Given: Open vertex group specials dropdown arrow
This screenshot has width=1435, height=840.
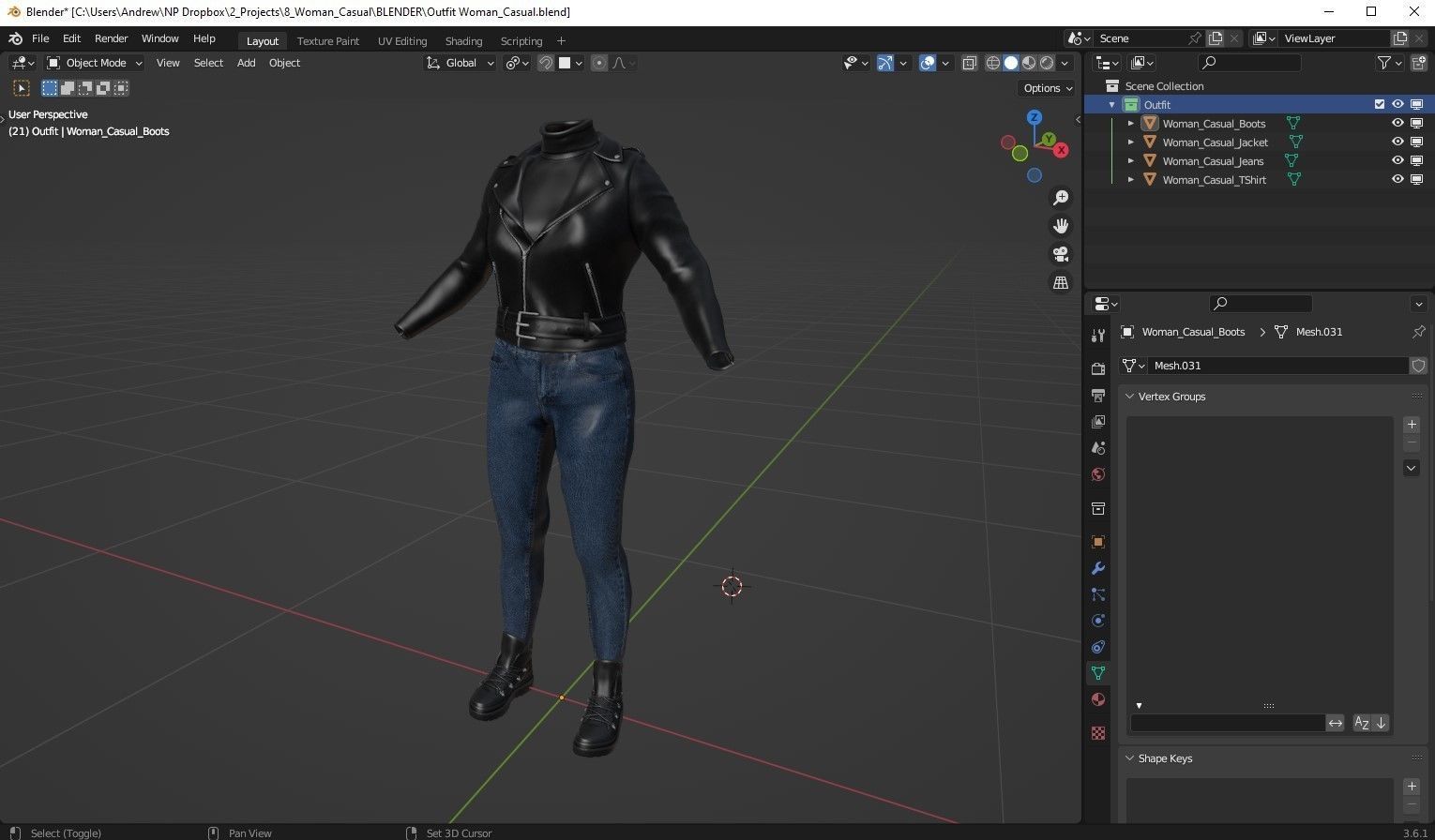Looking at the screenshot, I should (1412, 468).
